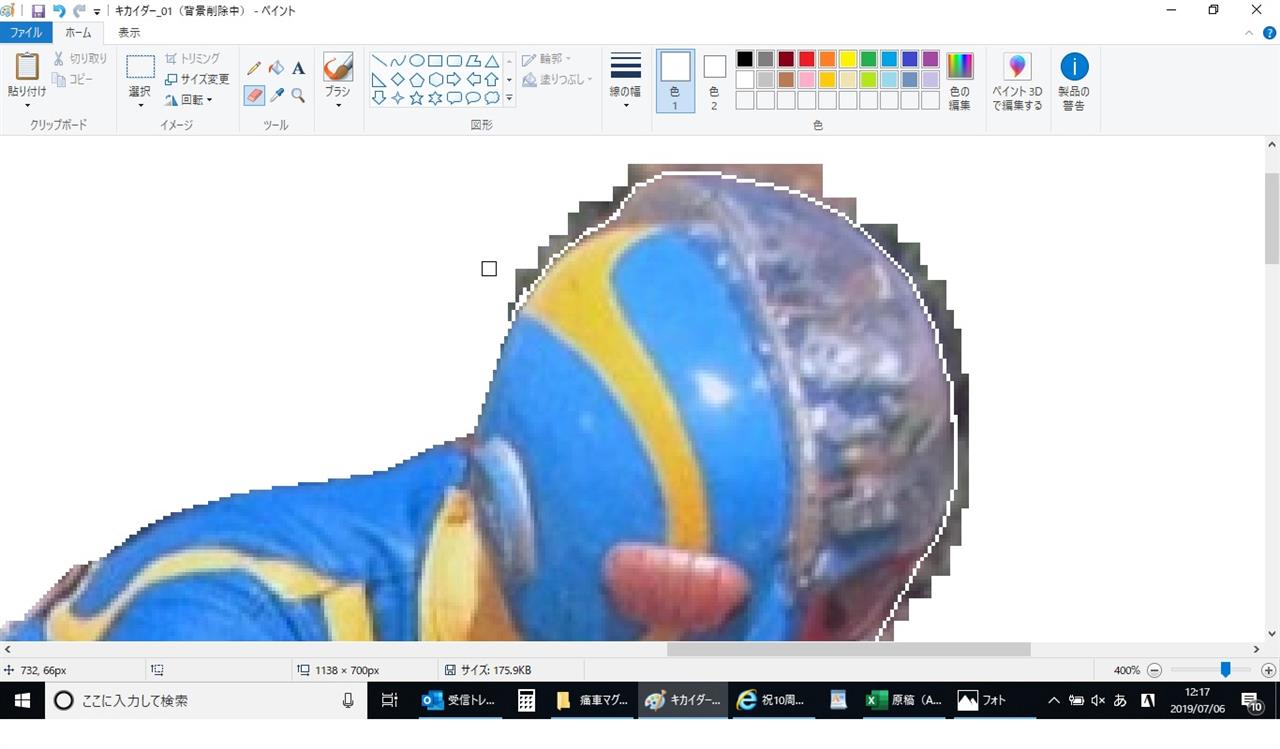Open Outlook from the taskbar
Image resolution: width=1280 pixels, height=749 pixels.
tap(459, 701)
